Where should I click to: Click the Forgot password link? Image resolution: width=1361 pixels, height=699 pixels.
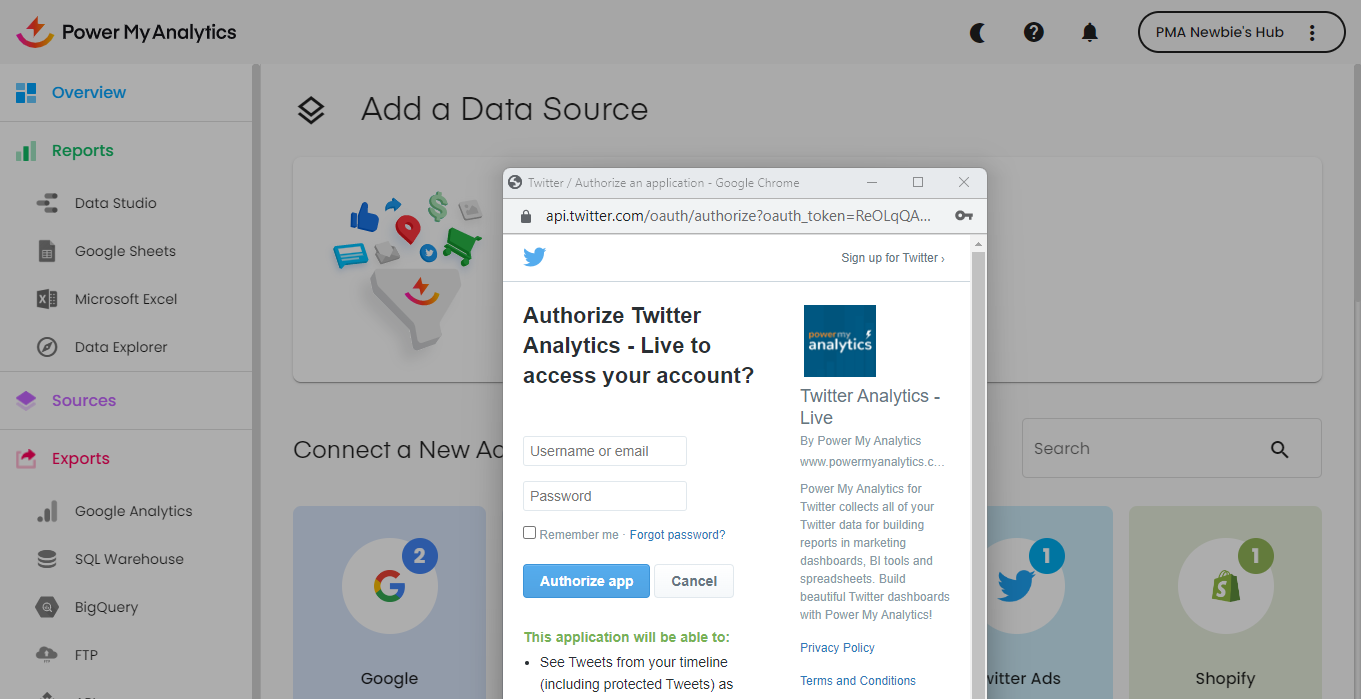(677, 535)
